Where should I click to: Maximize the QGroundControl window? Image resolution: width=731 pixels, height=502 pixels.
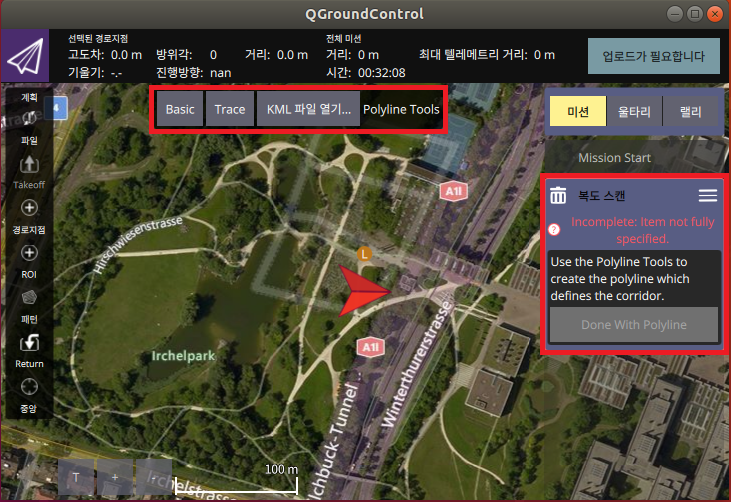695,14
